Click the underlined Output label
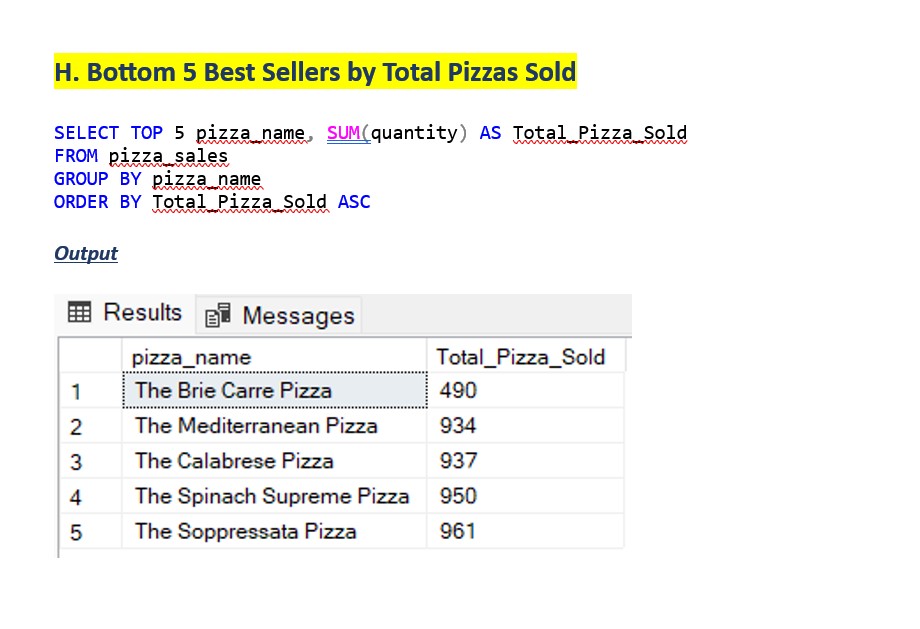This screenshot has width=920, height=629. 86,253
